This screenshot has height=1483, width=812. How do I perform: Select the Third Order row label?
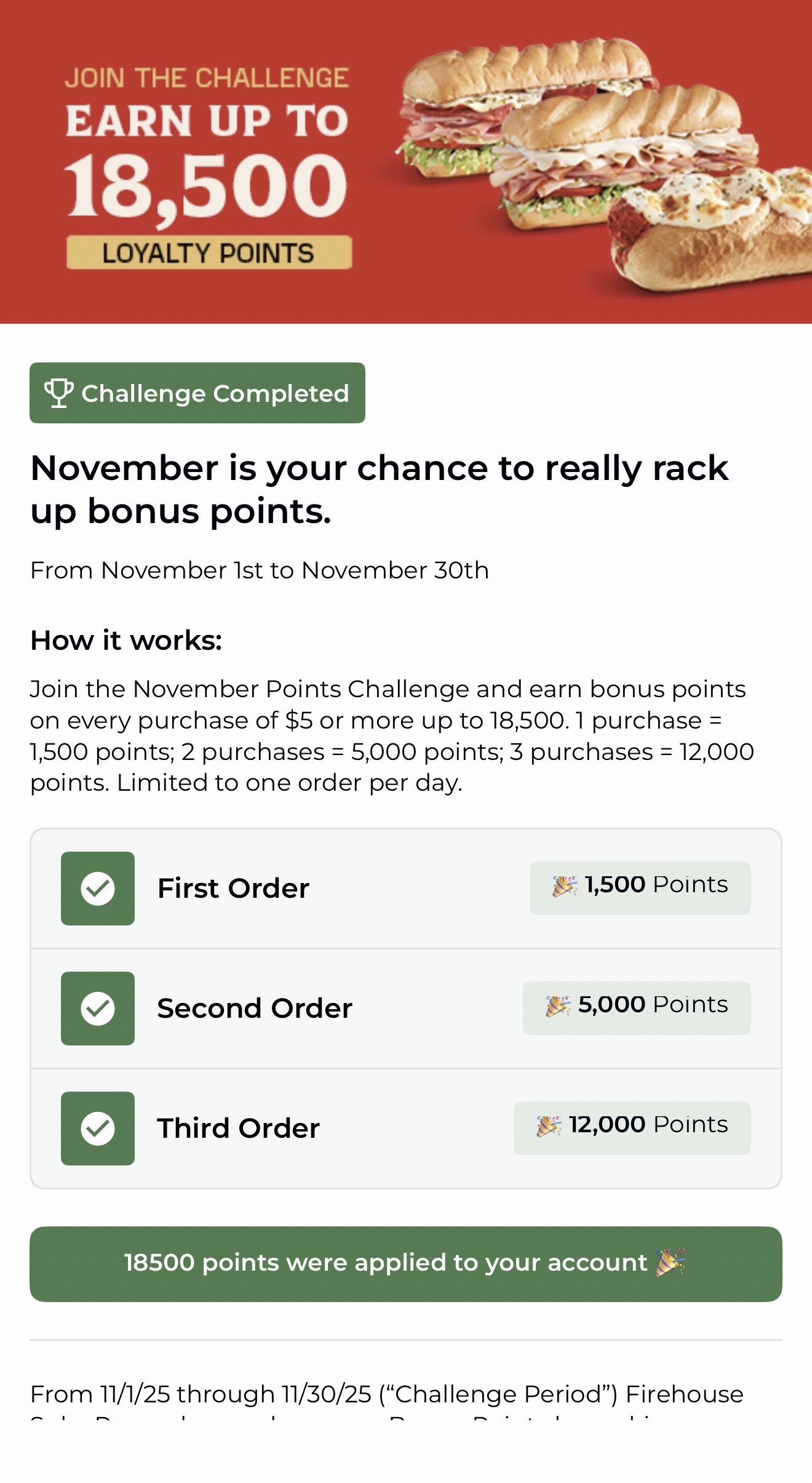239,1129
